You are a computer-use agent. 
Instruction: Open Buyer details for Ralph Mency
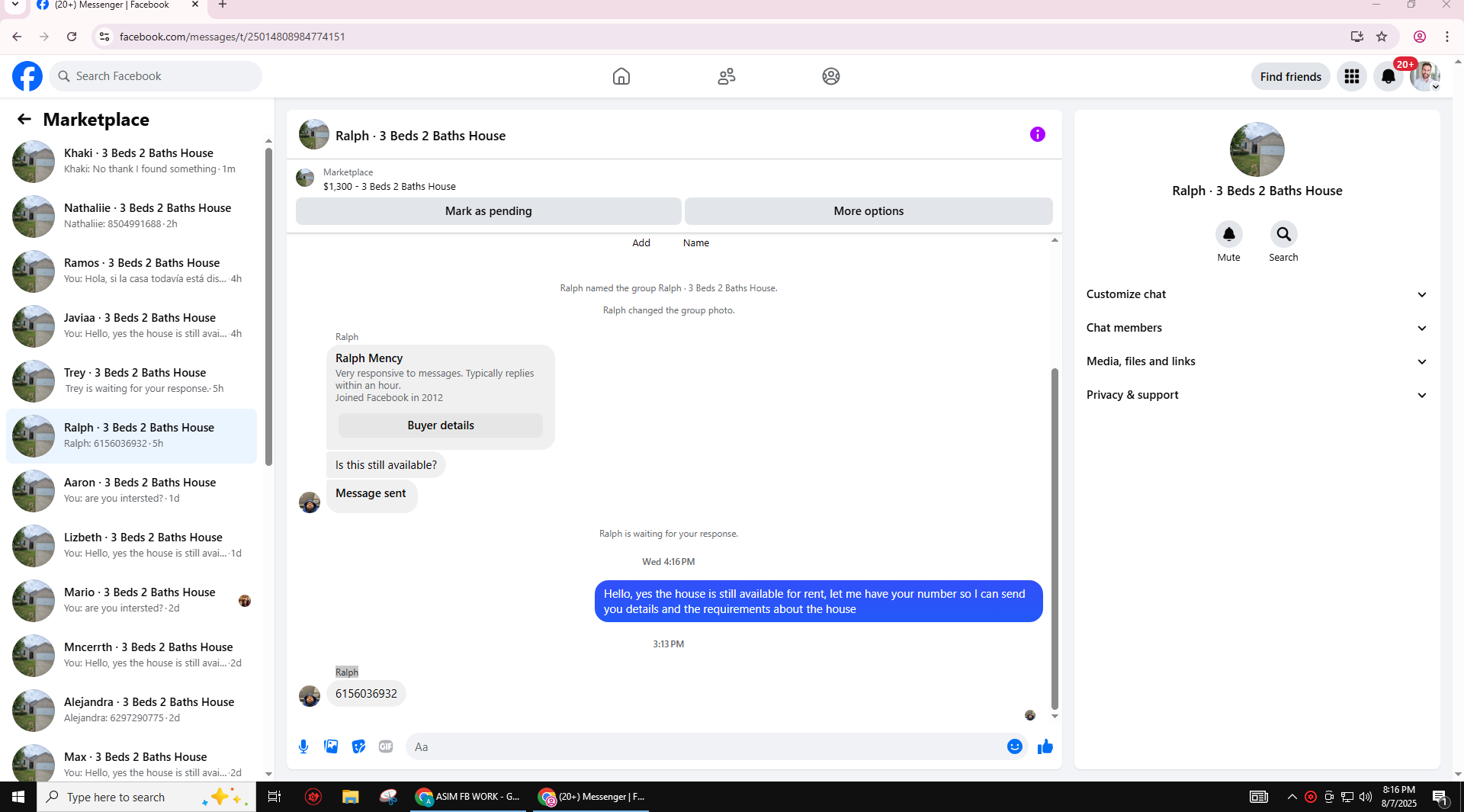click(441, 425)
